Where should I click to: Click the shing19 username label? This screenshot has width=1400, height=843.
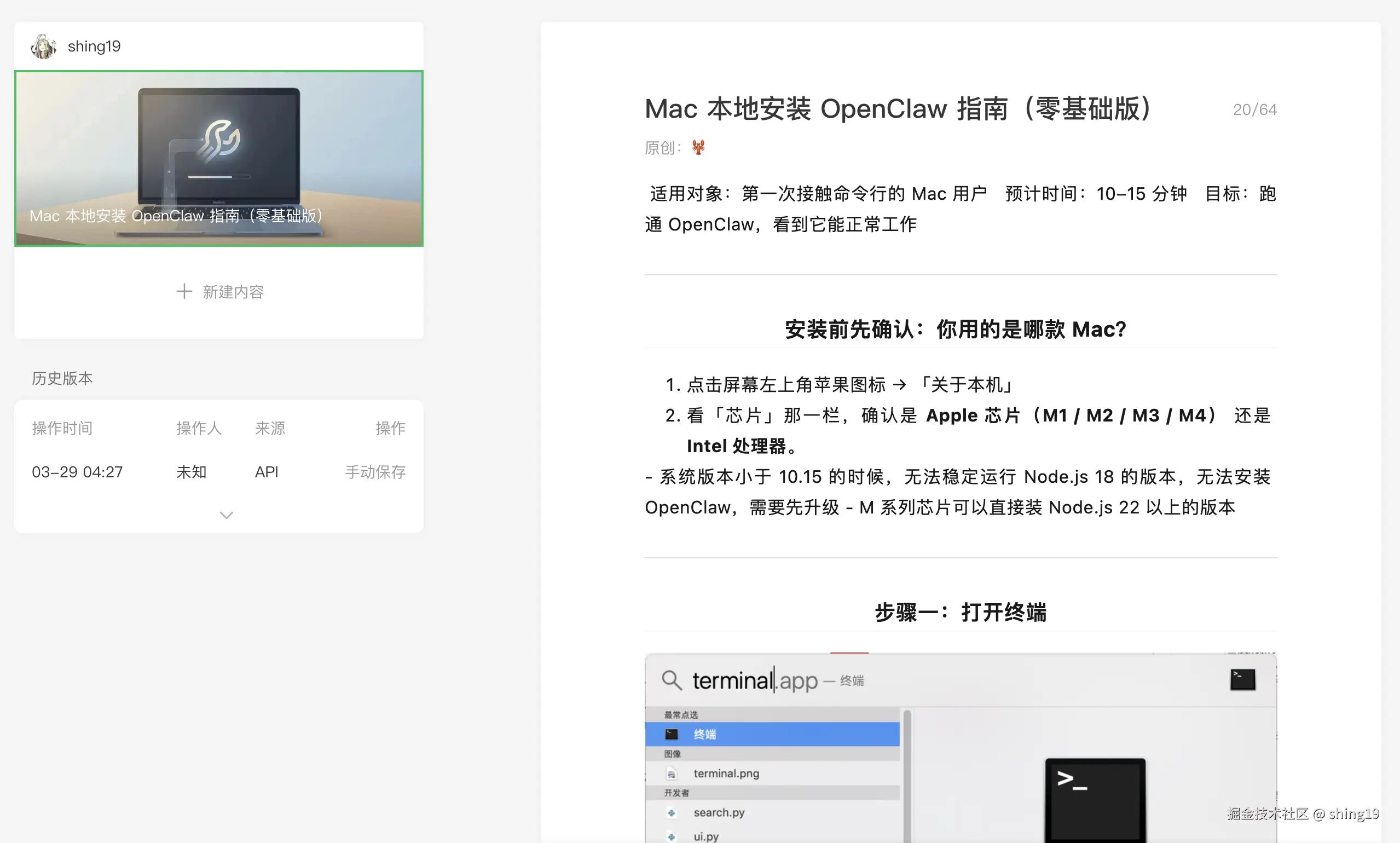[94, 46]
